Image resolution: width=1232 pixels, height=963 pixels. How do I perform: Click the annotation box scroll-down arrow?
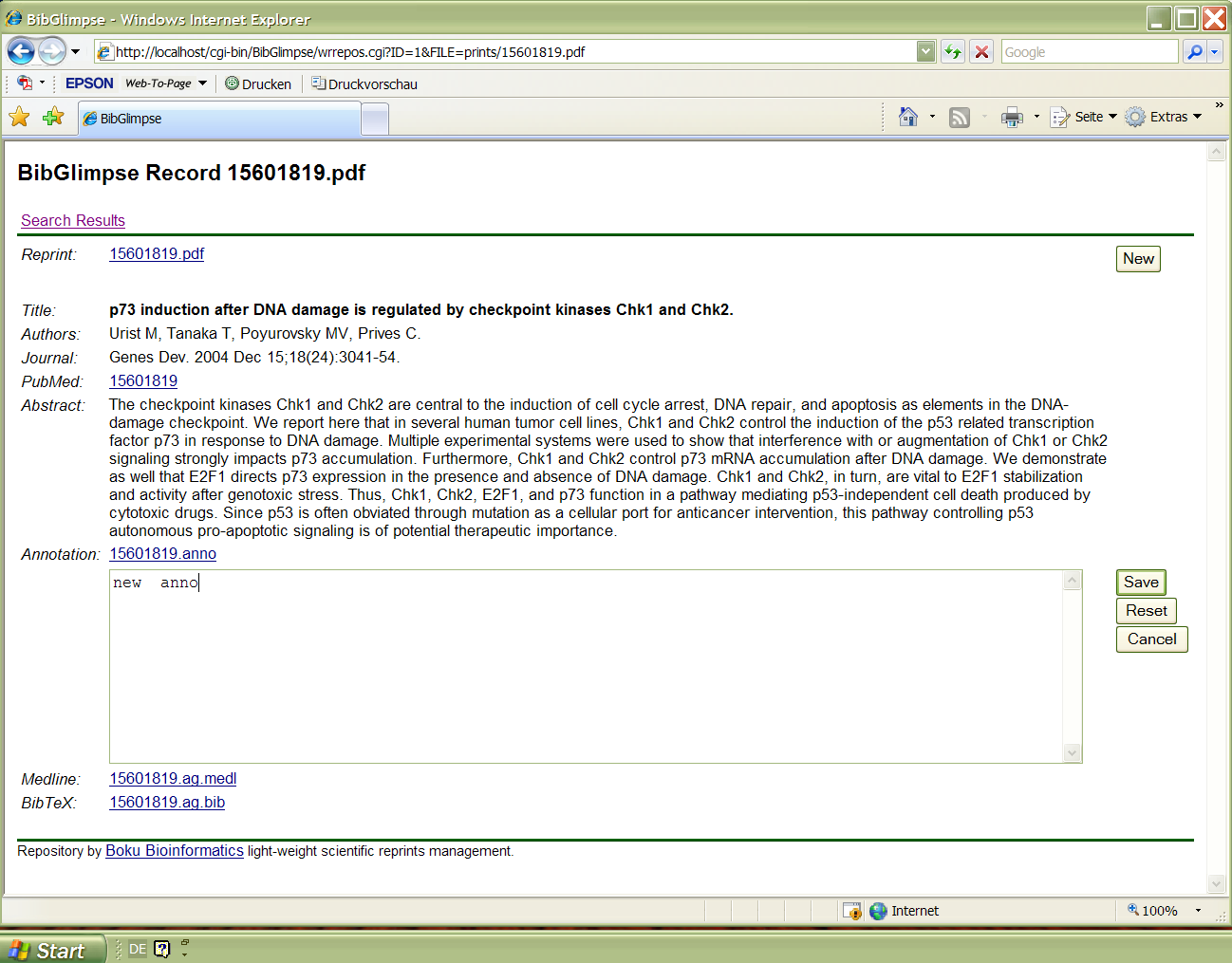1073,752
